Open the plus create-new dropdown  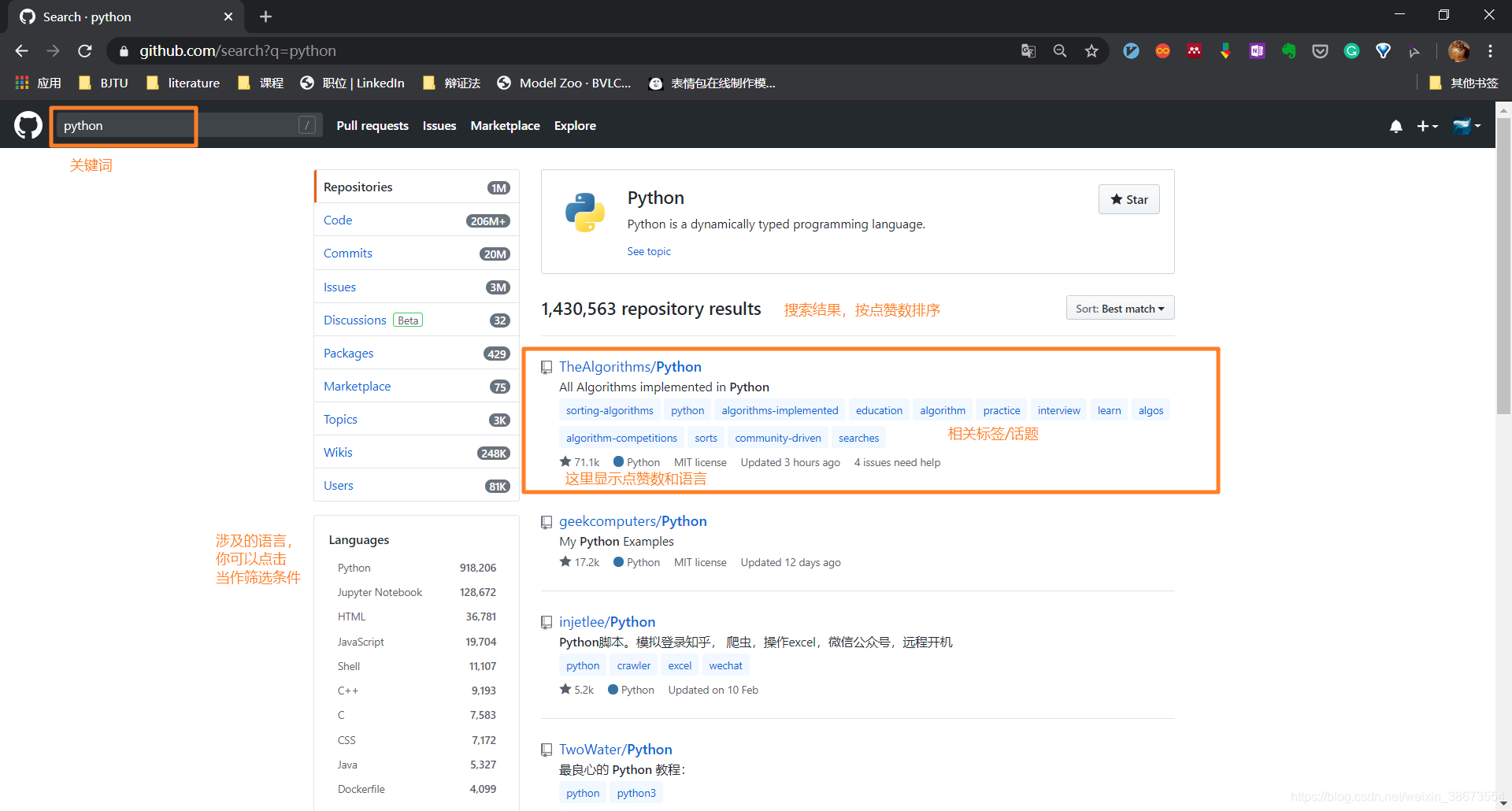[1427, 126]
